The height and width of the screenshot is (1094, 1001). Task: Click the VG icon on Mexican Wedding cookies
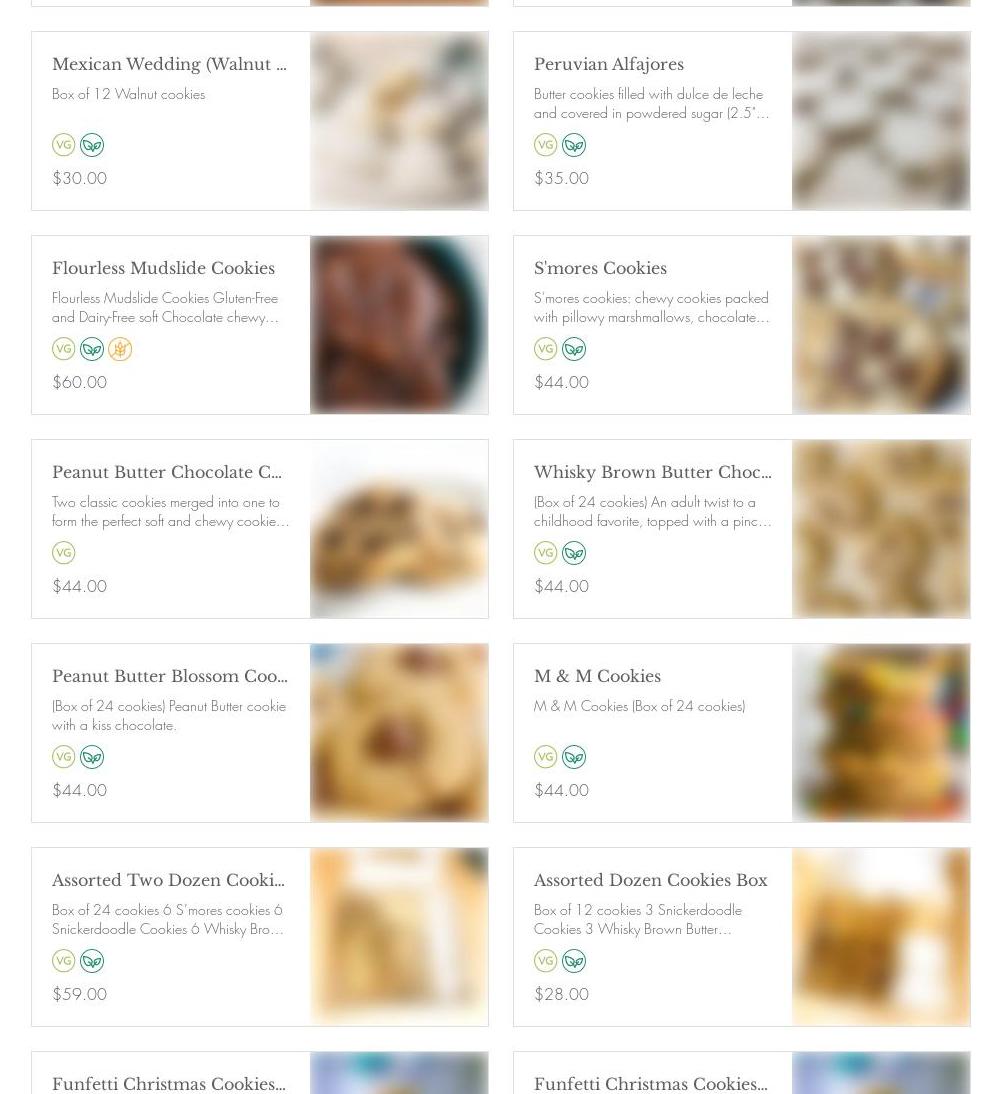coord(63,145)
